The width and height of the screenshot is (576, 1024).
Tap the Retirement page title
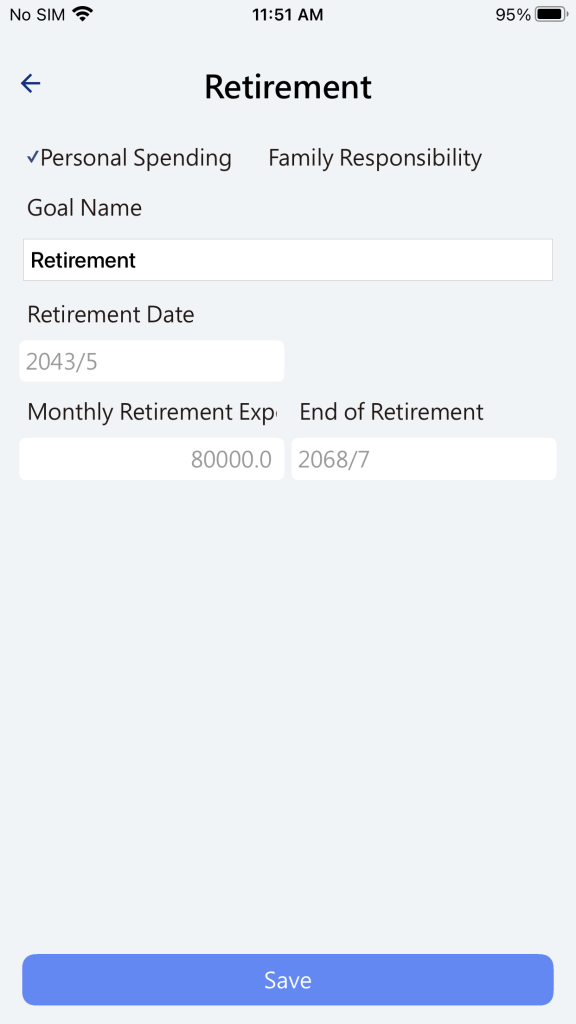288,86
